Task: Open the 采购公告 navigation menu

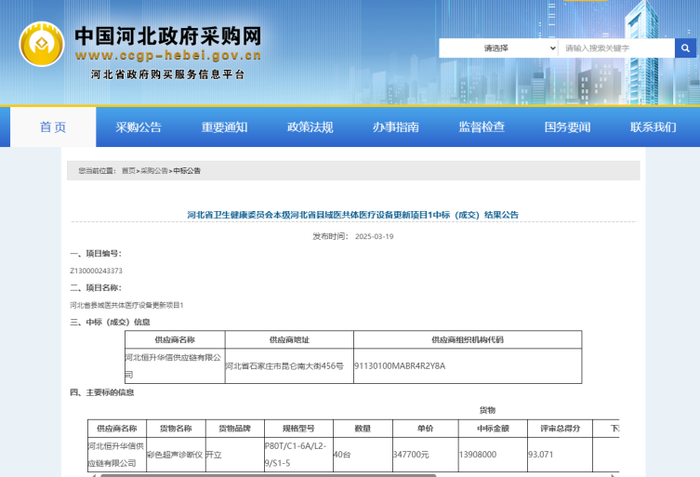Action: point(138,127)
